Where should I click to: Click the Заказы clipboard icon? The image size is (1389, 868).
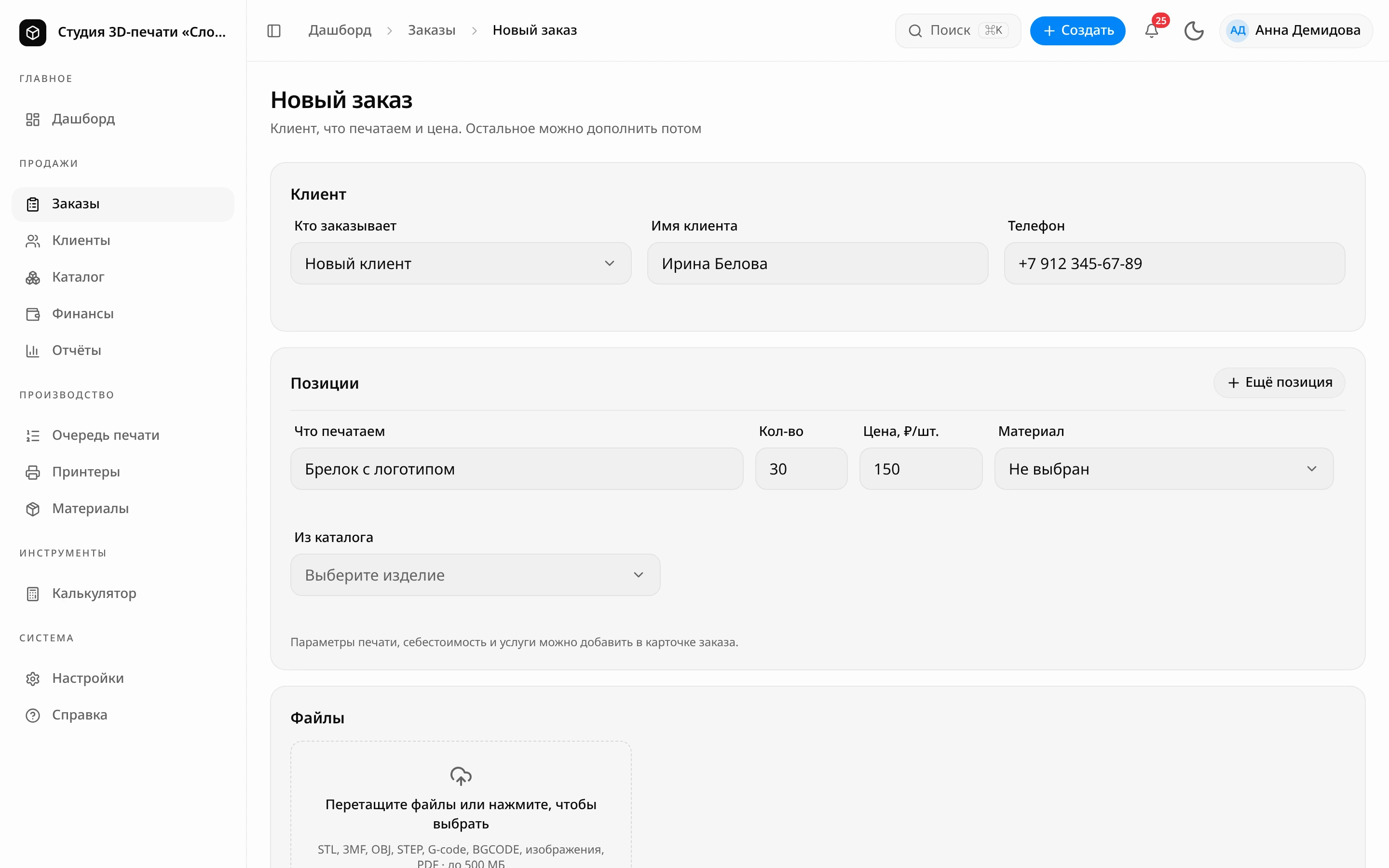pos(33,204)
